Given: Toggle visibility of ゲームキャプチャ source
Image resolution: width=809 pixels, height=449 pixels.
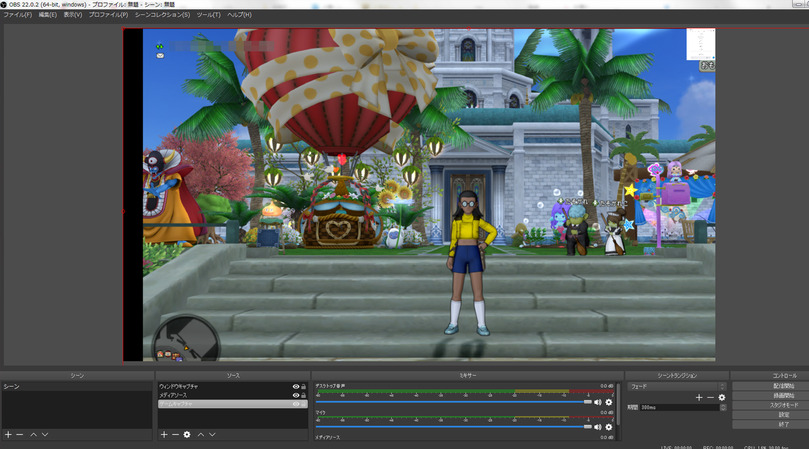Looking at the screenshot, I should (x=296, y=404).
